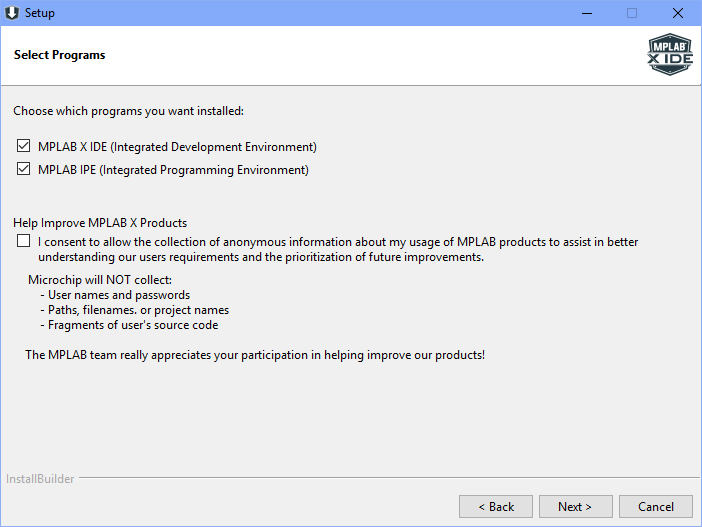Viewport: 702px width, 527px height.
Task: Click the consent text about anonymous information
Action: coord(338,249)
